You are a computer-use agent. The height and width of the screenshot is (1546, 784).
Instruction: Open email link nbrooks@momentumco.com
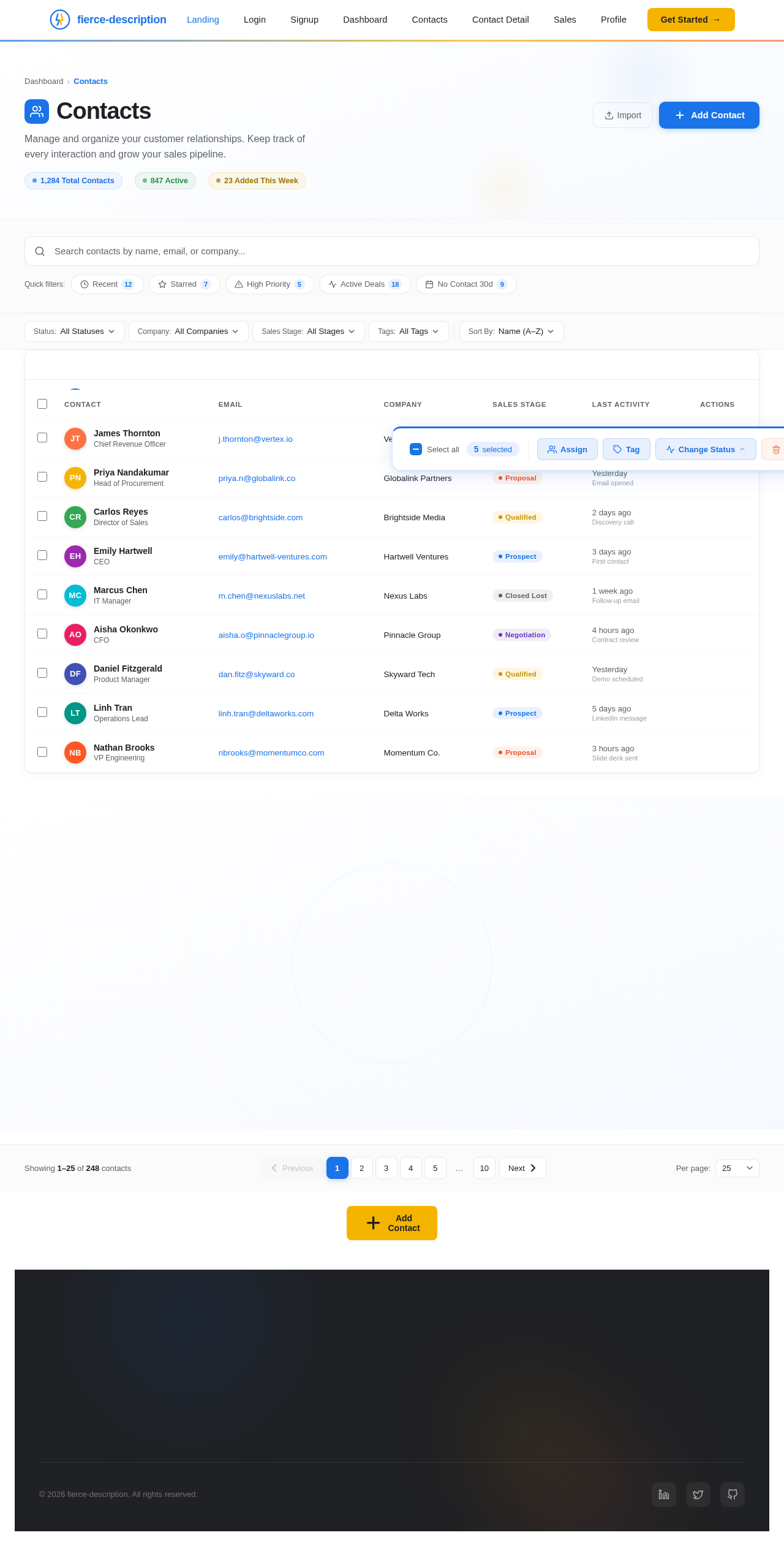tap(271, 753)
